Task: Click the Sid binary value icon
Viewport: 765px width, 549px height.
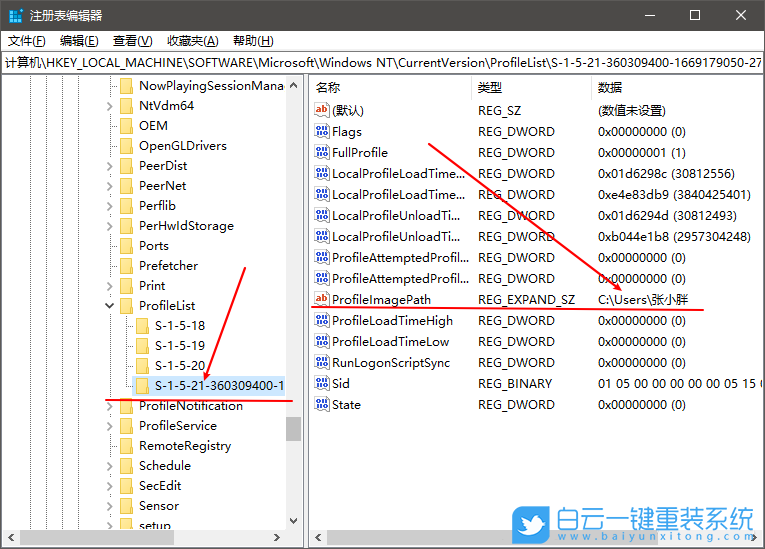Action: (x=322, y=383)
